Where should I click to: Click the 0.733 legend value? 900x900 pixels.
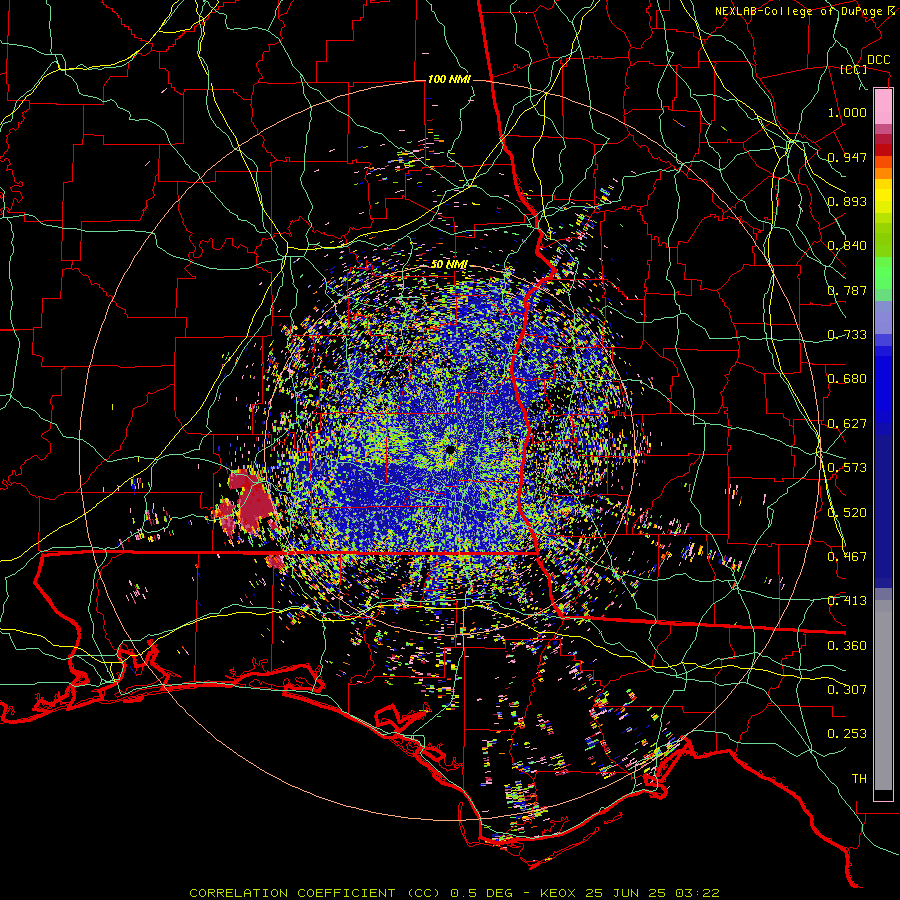[847, 335]
